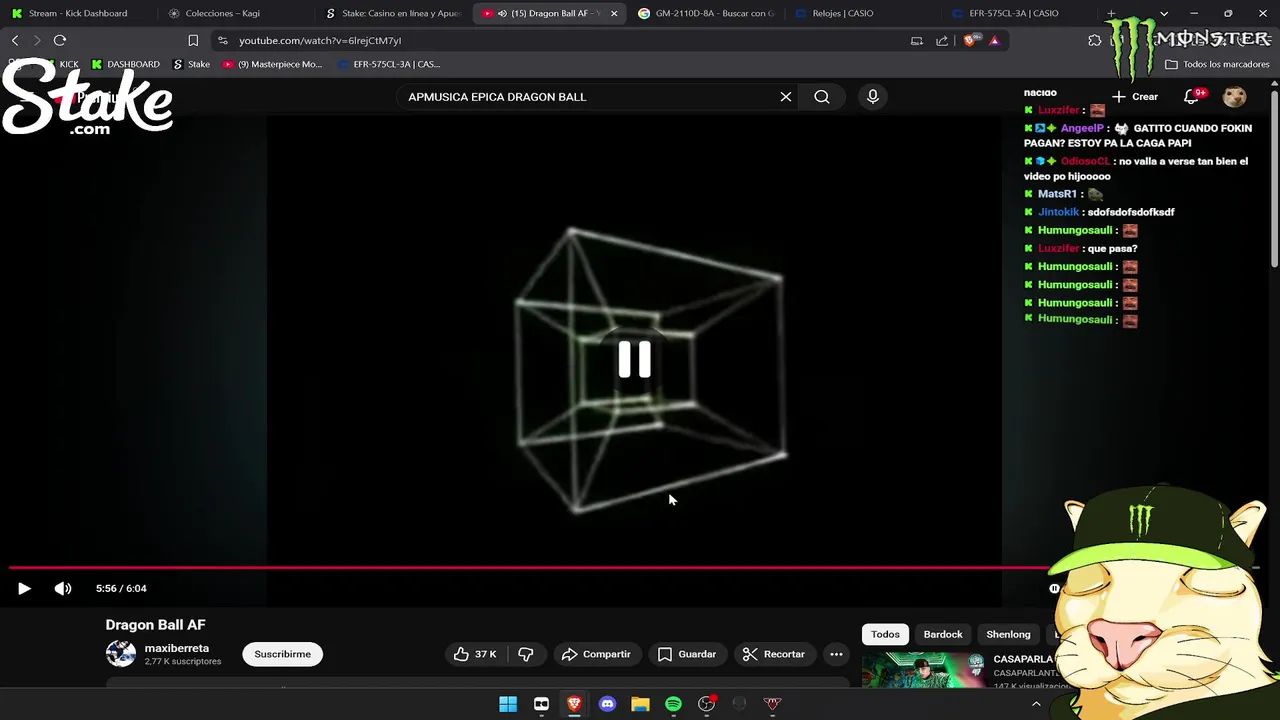Screen dimensions: 1280x720
Task: Switch to Colecciones - Kagi tab
Action: pos(222,13)
